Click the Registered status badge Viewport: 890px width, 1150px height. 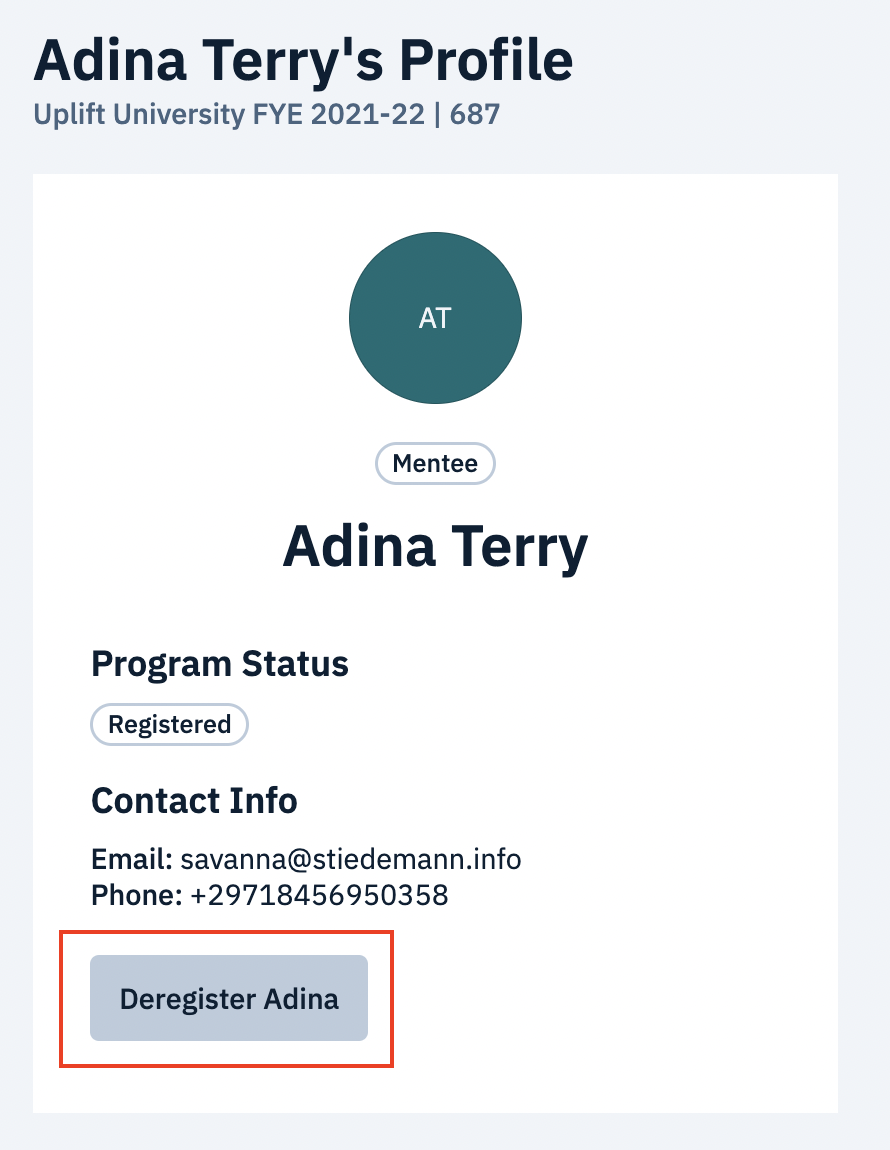(169, 724)
